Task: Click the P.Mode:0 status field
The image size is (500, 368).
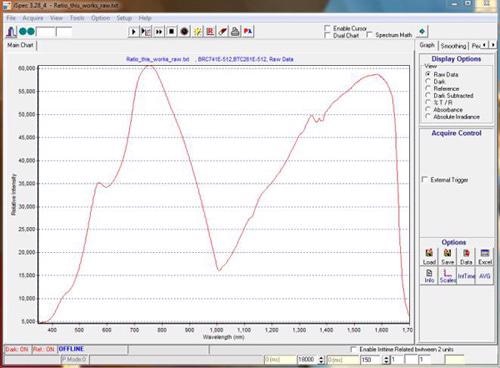Action: tap(74, 360)
